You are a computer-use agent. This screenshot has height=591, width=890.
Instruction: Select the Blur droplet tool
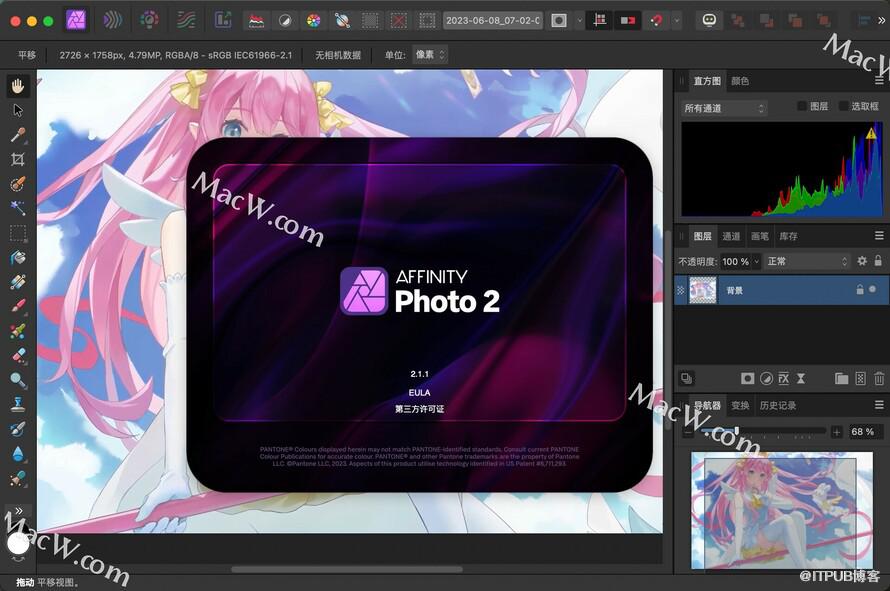(18, 454)
